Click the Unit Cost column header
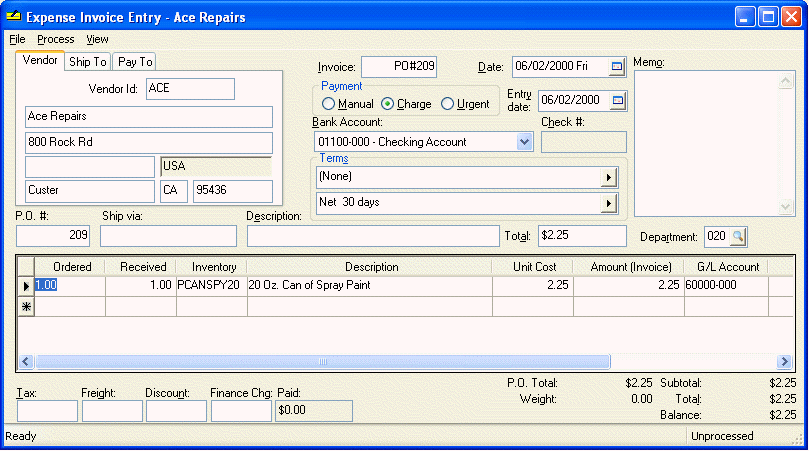This screenshot has height=451, width=809. pos(533,267)
